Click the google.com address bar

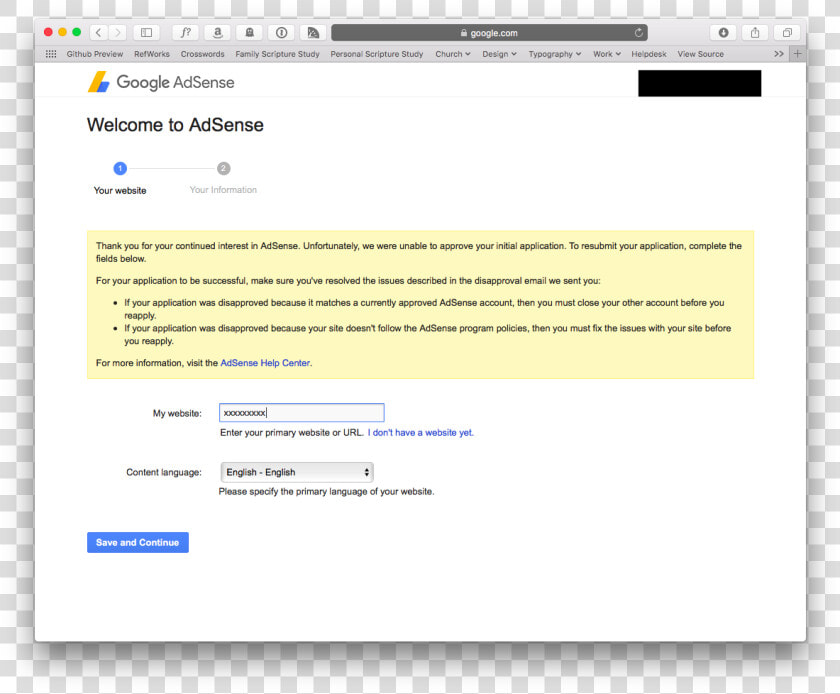[x=489, y=33]
